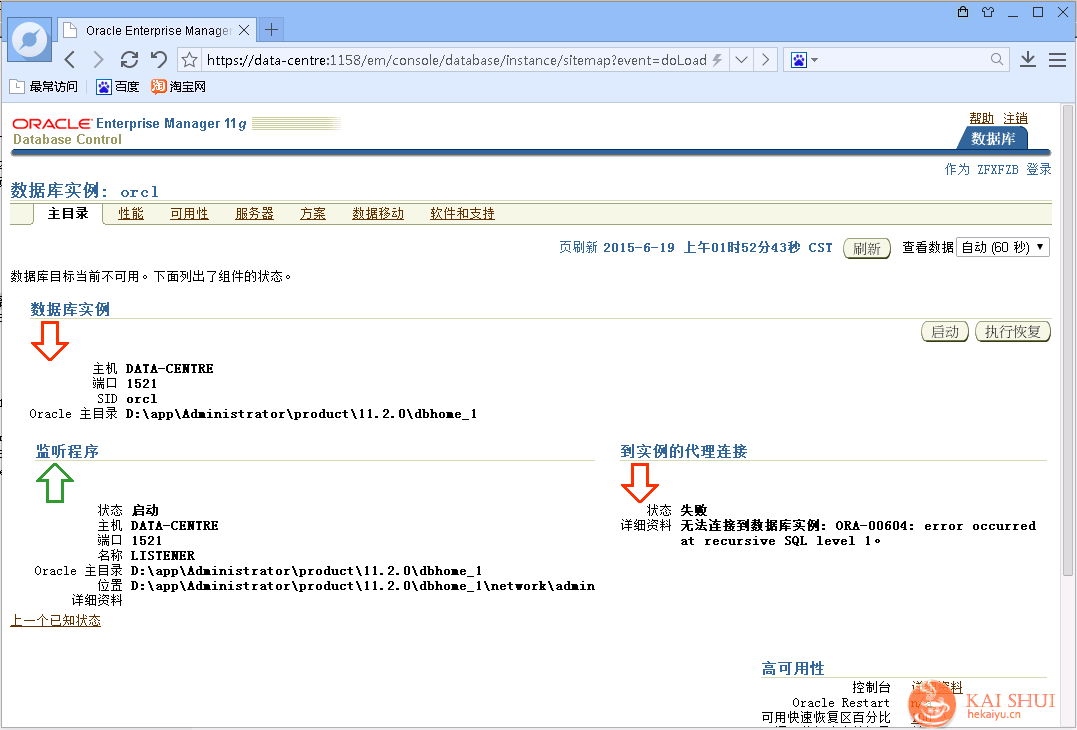Open the 服务器 tab
The height and width of the screenshot is (730, 1077).
coord(254,214)
